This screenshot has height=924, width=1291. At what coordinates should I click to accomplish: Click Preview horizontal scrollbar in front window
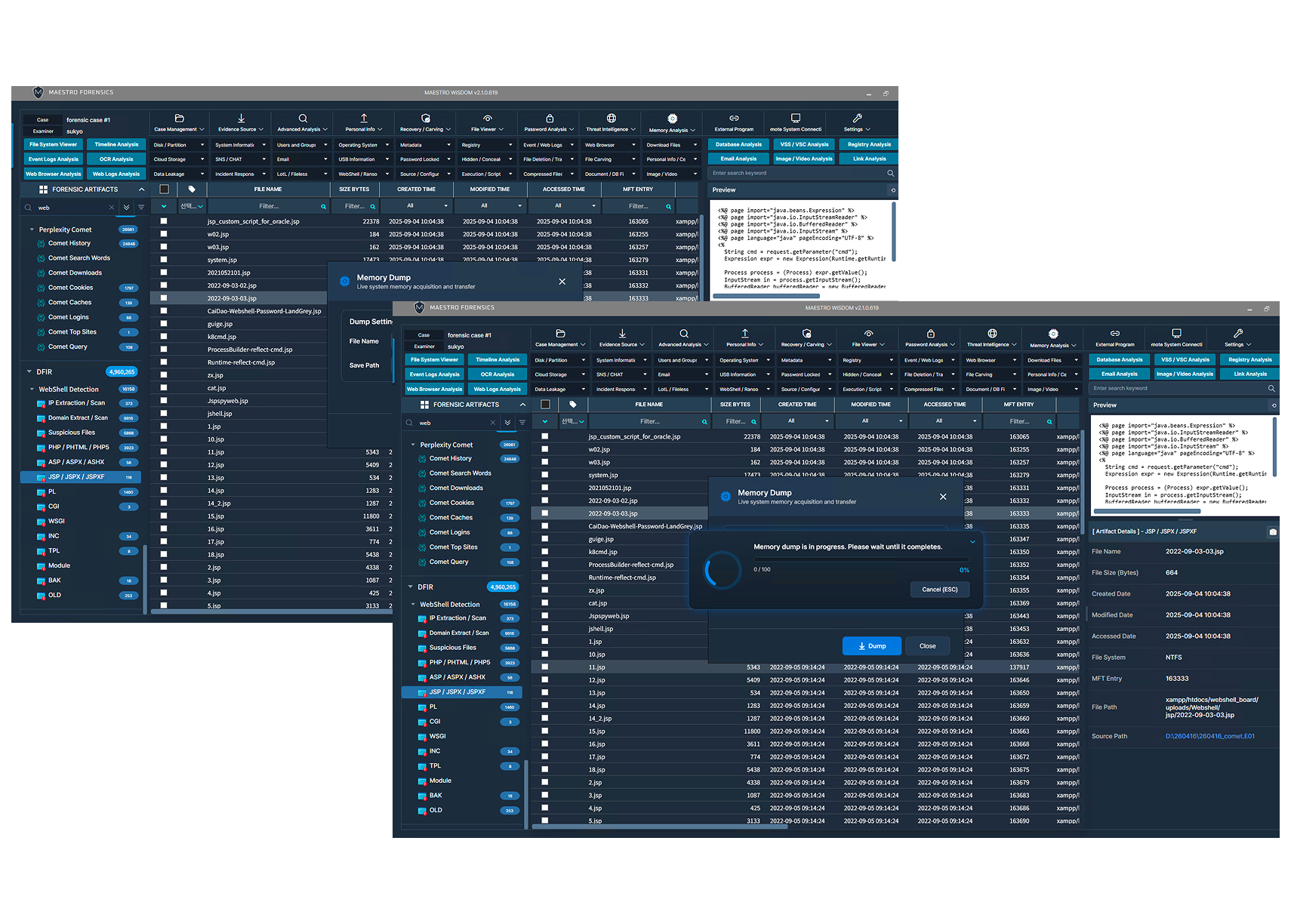pyautogui.click(x=1147, y=511)
